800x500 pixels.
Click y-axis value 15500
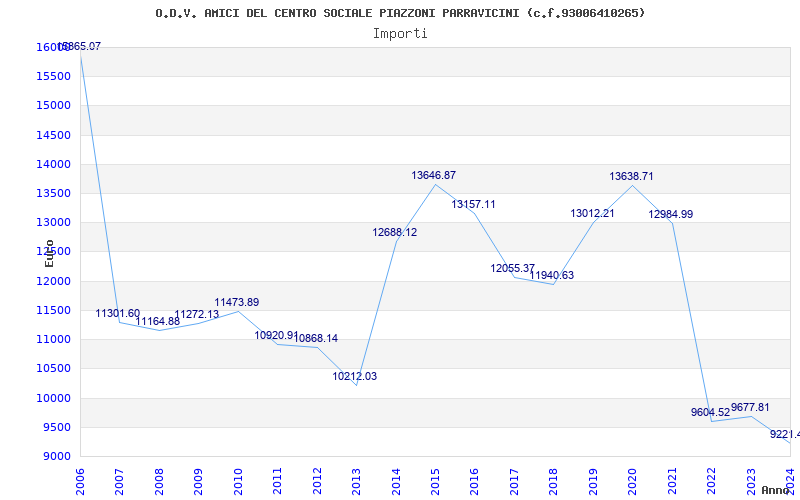53,77
